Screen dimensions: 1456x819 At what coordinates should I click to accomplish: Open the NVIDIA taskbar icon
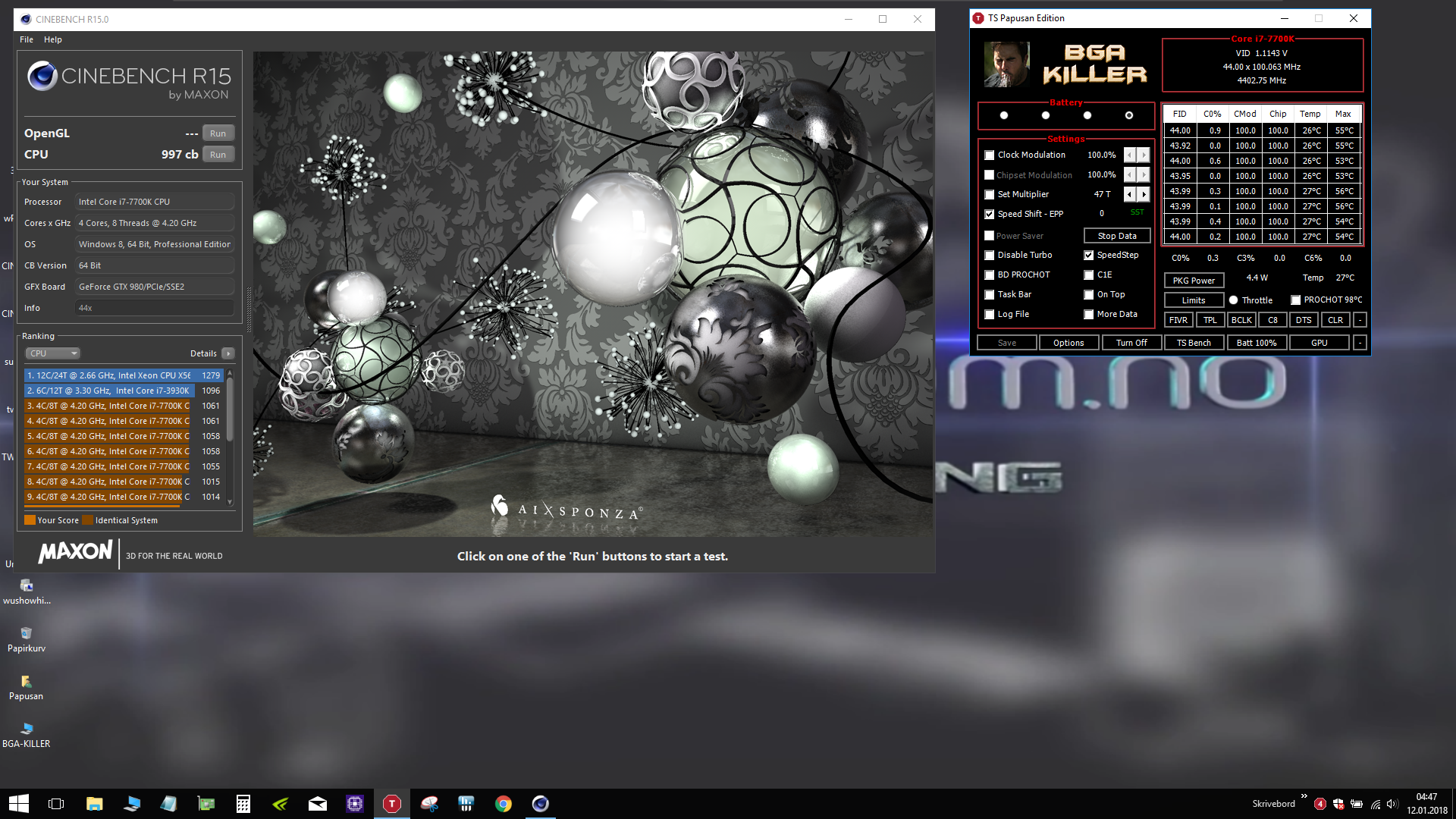(281, 804)
